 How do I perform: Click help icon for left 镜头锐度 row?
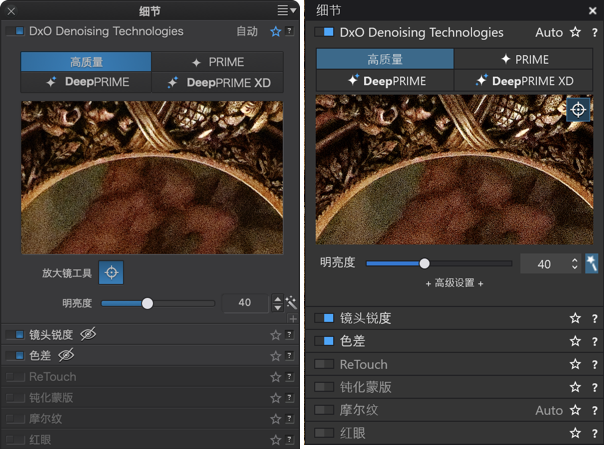[x=289, y=335]
